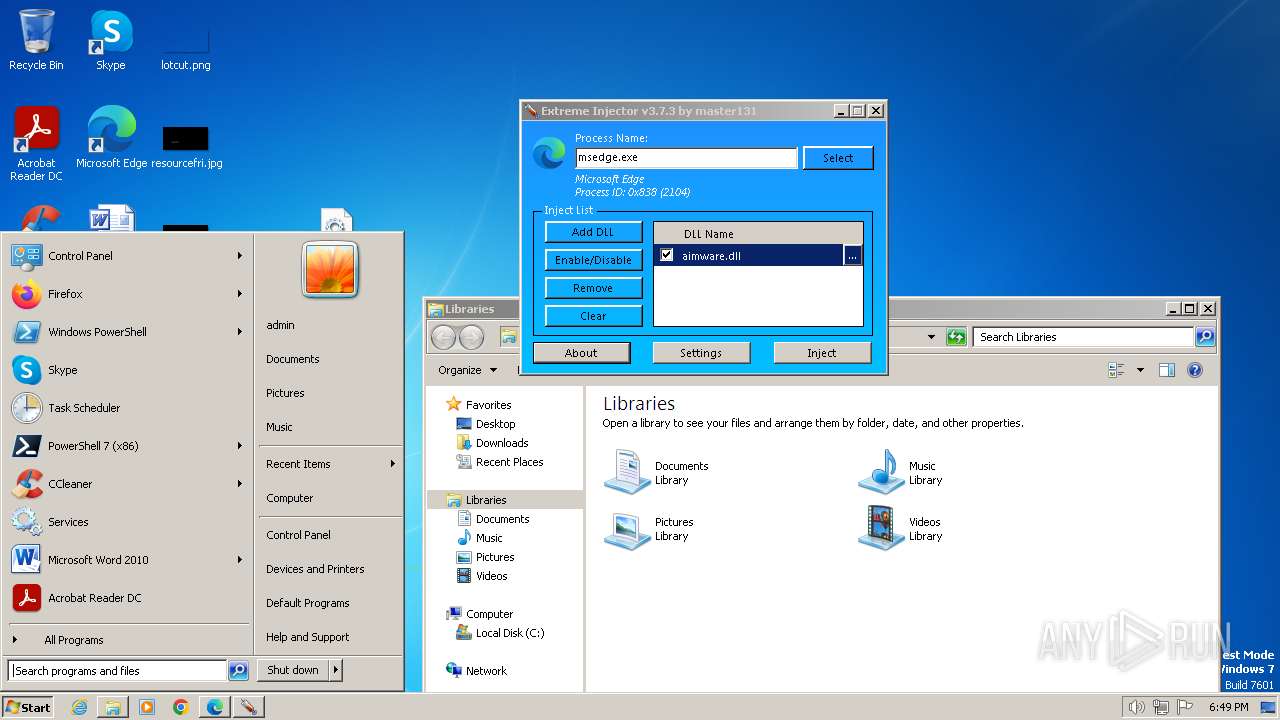
Task: Open the Shut down options arrow
Action: coord(336,671)
